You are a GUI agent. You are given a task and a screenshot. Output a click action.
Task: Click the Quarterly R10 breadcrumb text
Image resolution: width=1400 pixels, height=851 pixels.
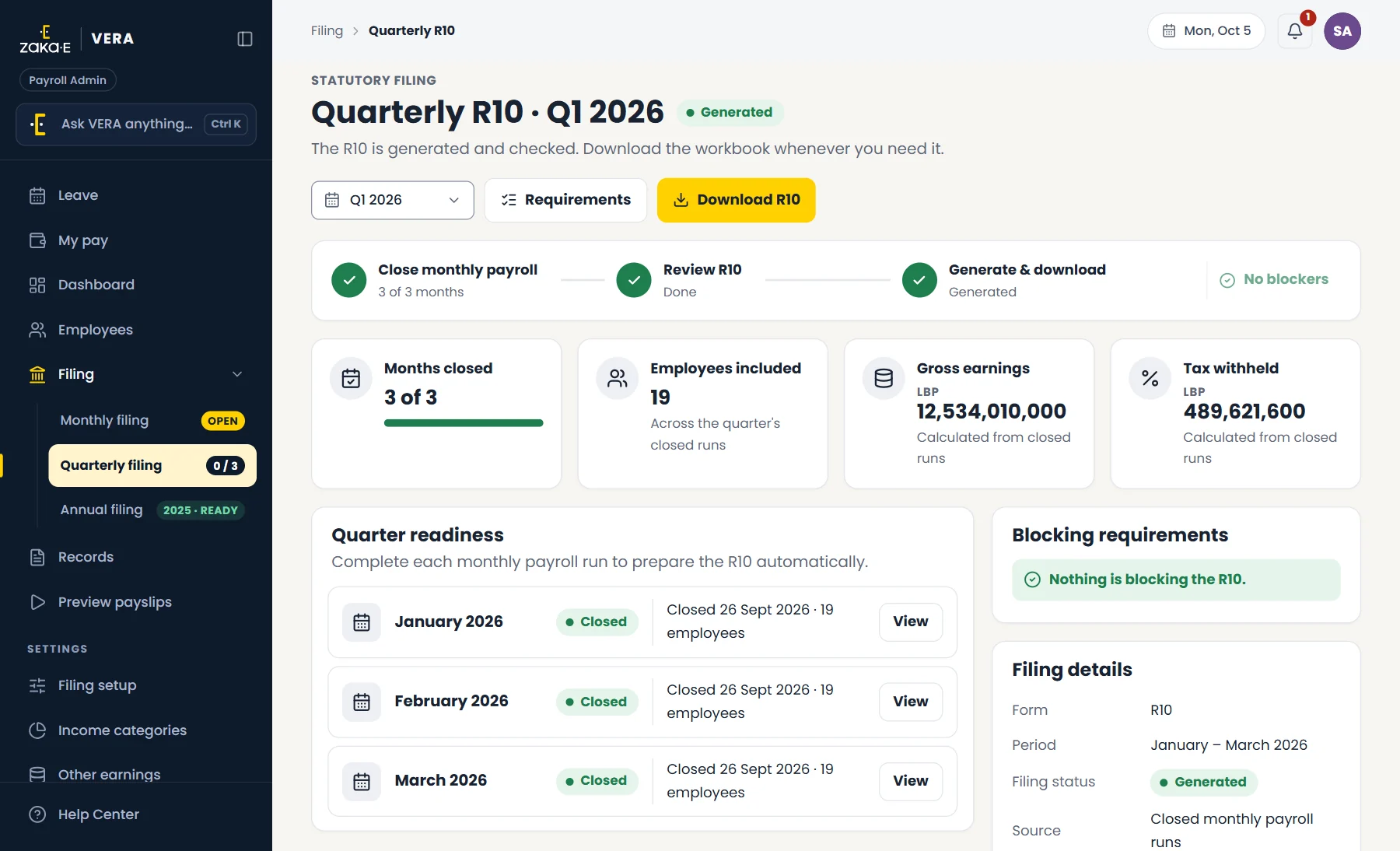pyautogui.click(x=411, y=31)
